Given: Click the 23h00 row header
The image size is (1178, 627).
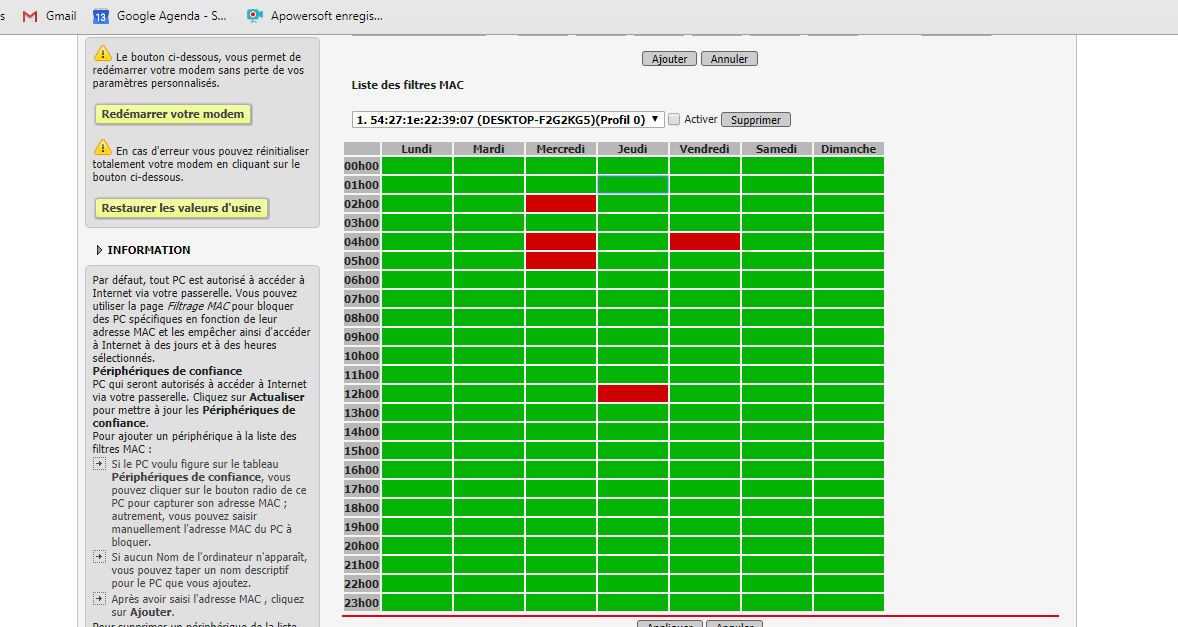Looking at the screenshot, I should [x=361, y=603].
